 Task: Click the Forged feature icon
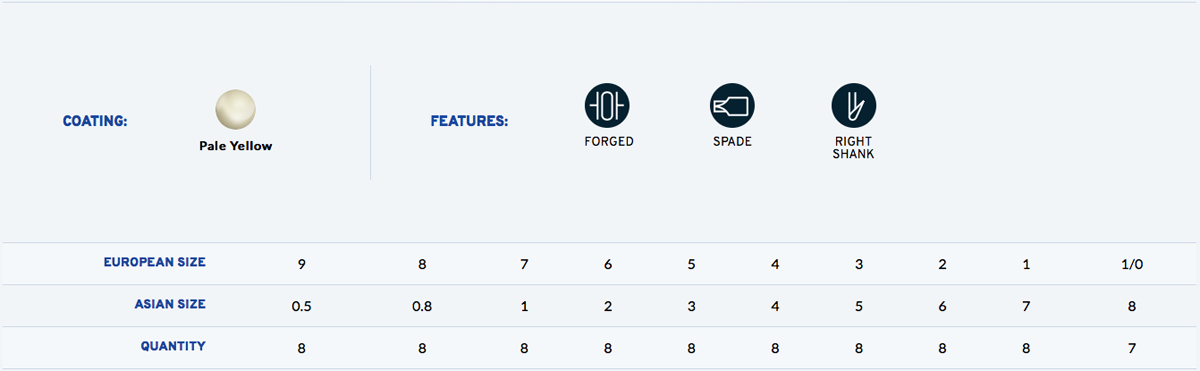[608, 105]
